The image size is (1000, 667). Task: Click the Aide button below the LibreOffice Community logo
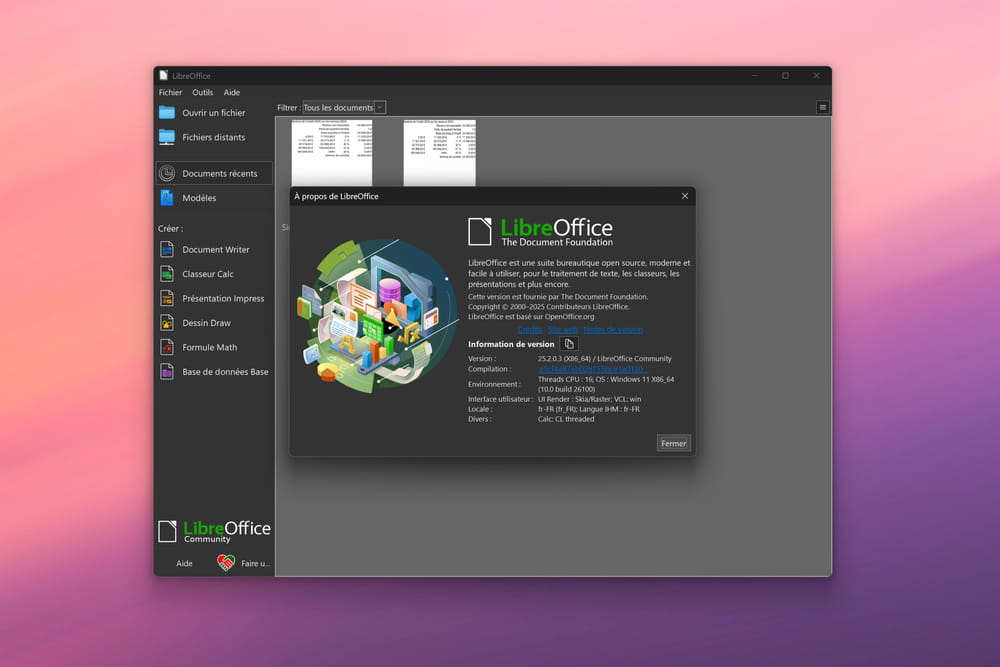pos(184,563)
